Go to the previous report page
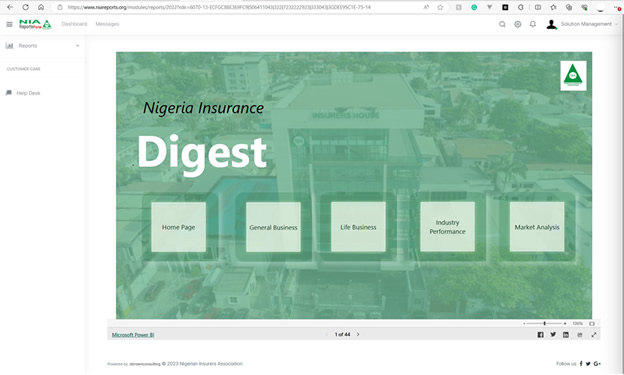The height and width of the screenshot is (375, 624). pos(327,334)
